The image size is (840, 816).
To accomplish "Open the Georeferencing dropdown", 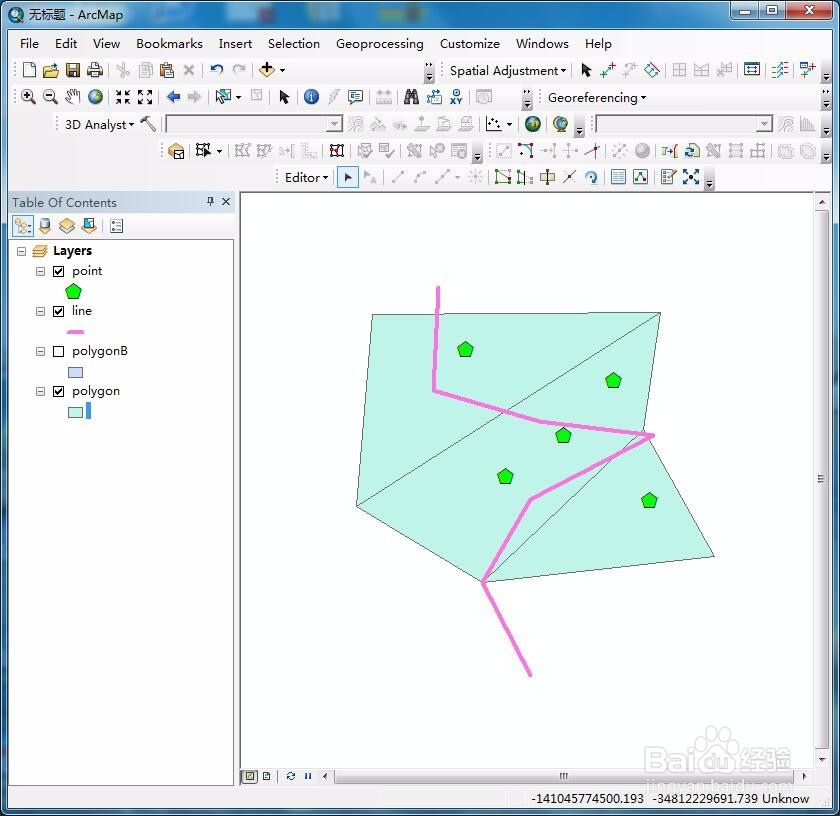I will [x=597, y=98].
